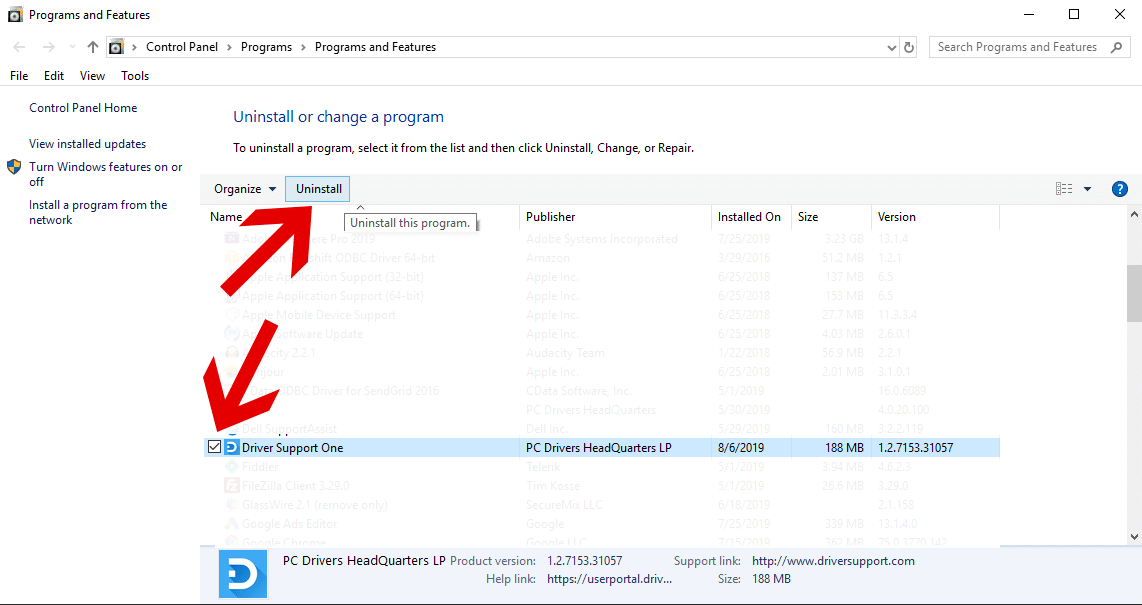Sort by the Installed On column header
This screenshot has height=605, width=1142.
tap(749, 217)
